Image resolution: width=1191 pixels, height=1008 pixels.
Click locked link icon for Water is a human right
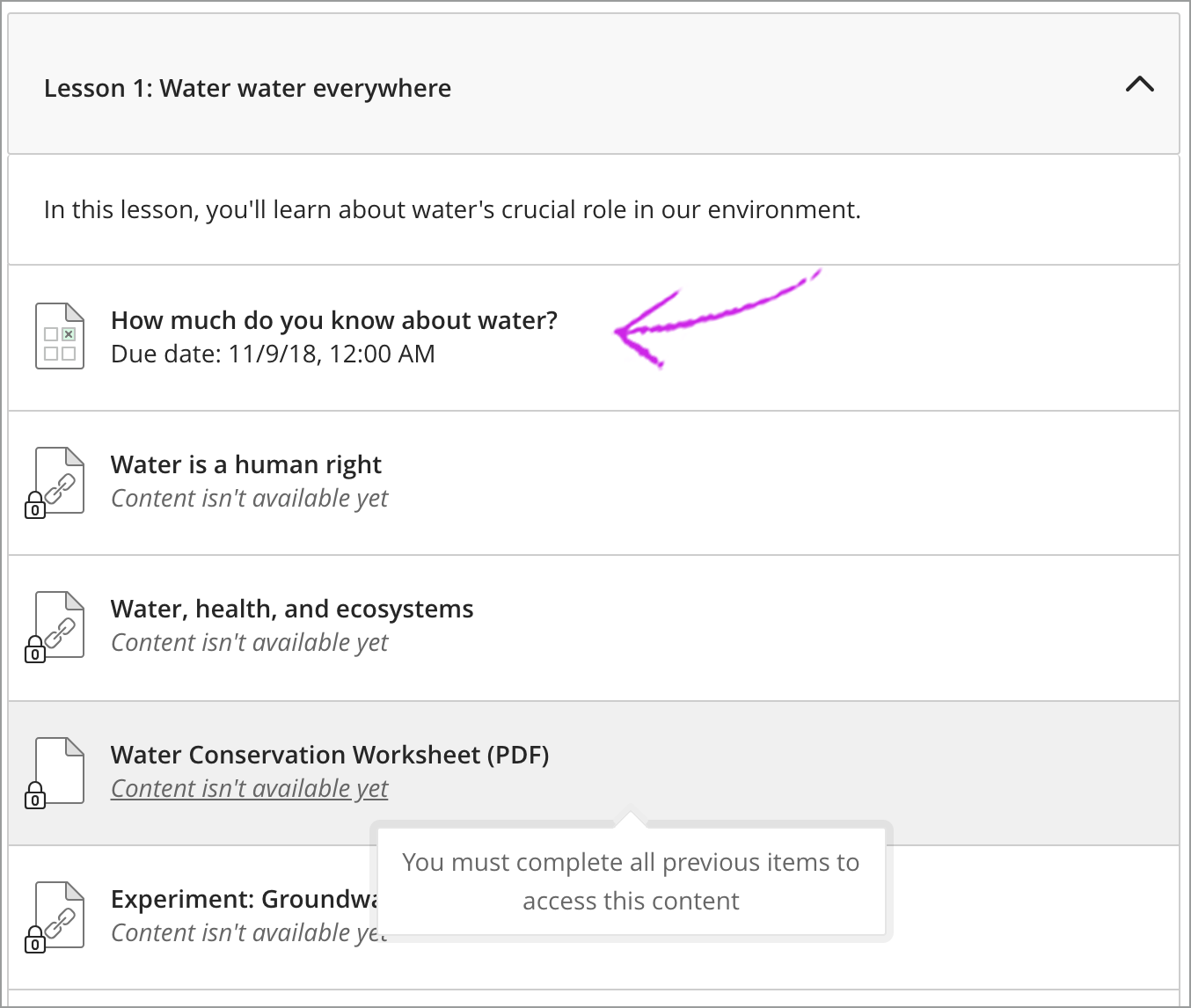click(x=55, y=482)
